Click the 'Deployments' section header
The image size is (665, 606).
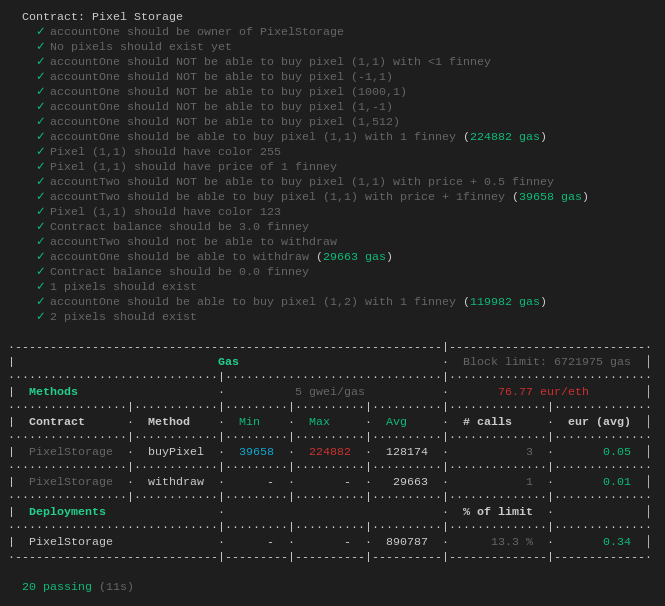(x=67, y=511)
